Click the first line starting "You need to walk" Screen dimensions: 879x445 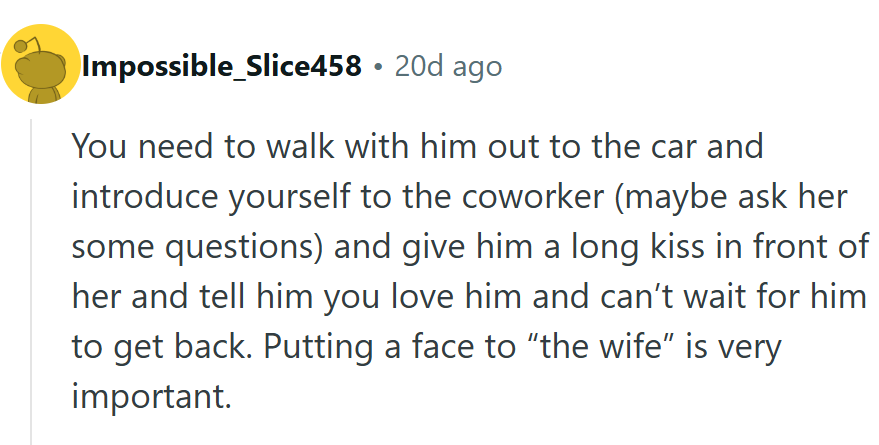pos(417,147)
